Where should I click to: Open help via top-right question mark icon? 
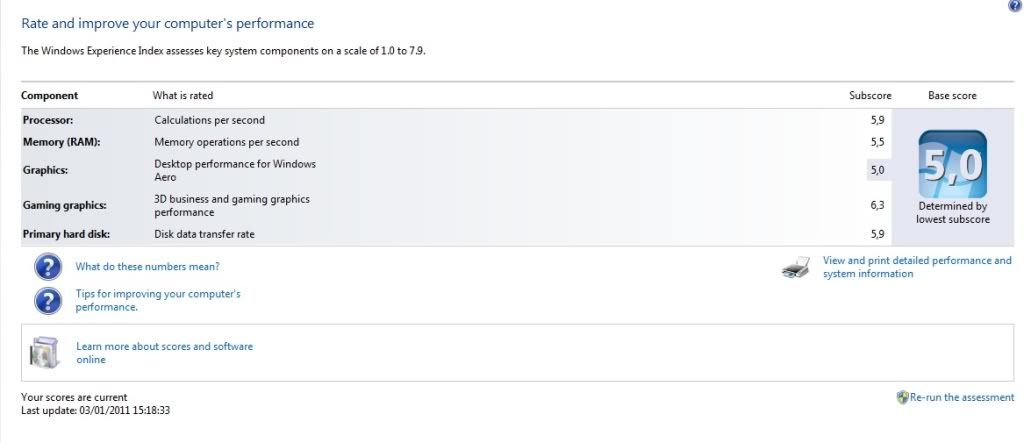pyautogui.click(x=1016, y=4)
